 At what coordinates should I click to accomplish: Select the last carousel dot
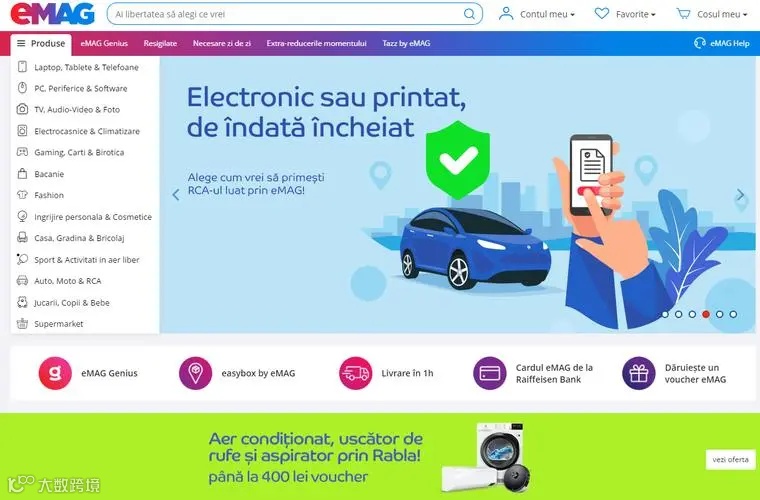click(733, 314)
